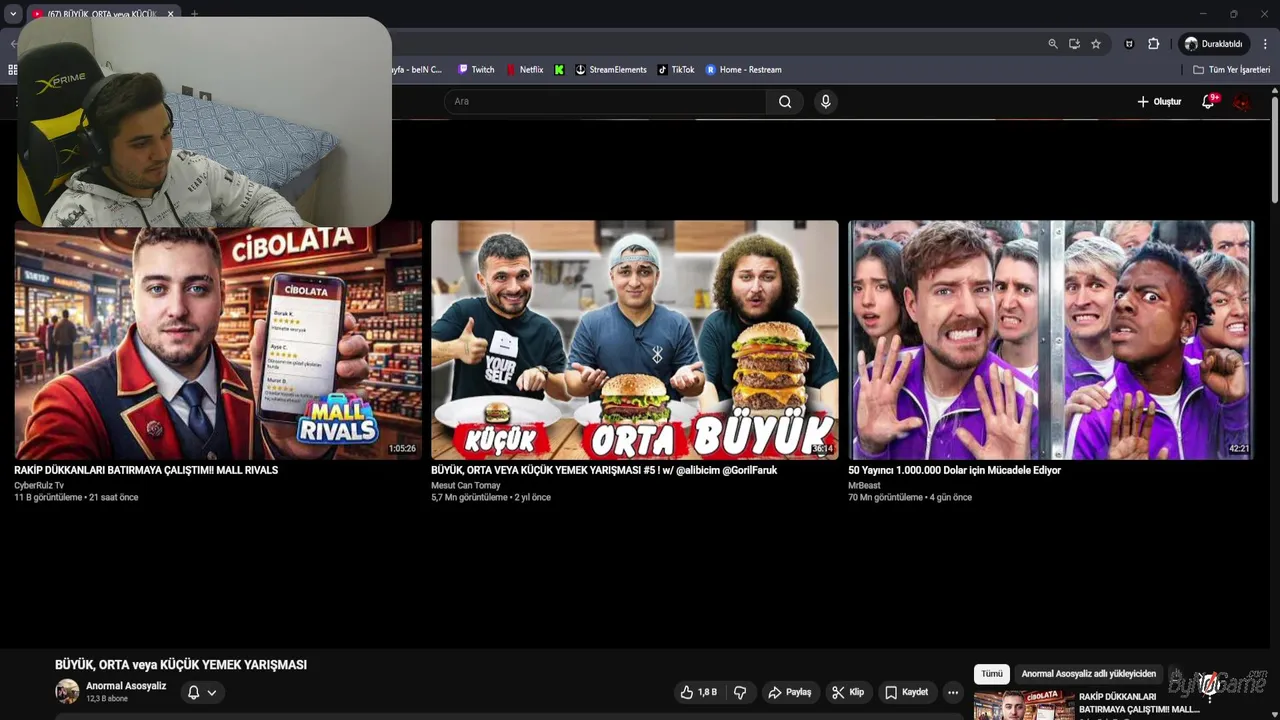Click the YouTube search magnifier button

pyautogui.click(x=785, y=101)
